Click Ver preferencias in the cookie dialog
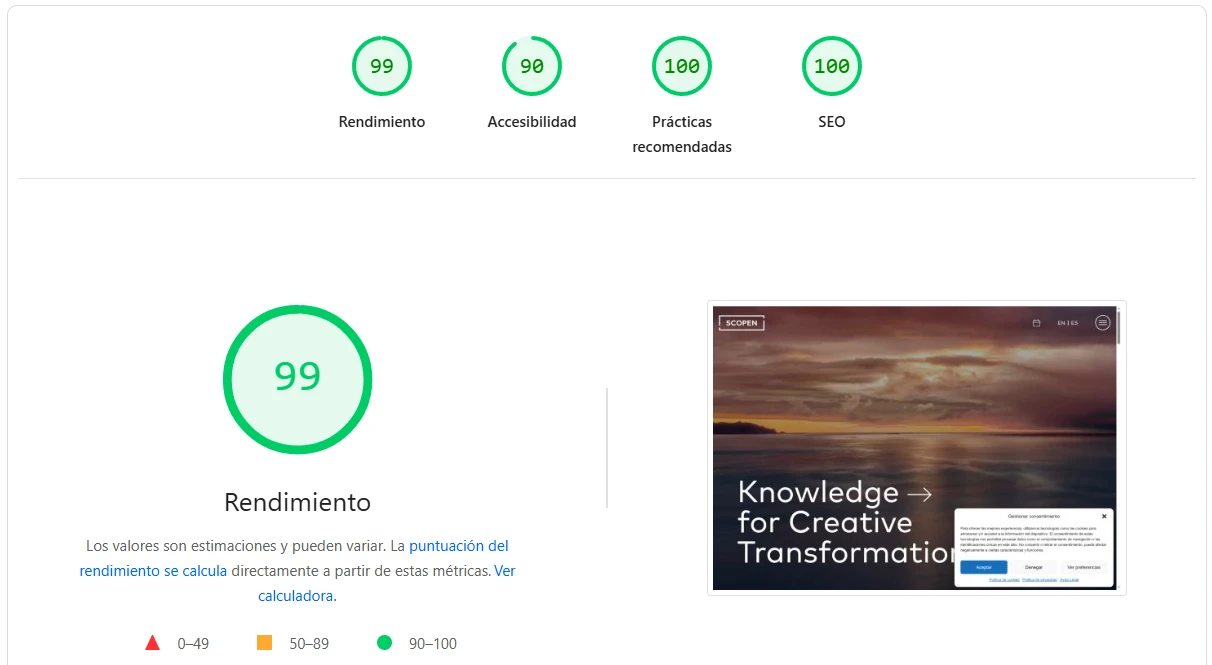The height and width of the screenshot is (665, 1212). click(x=1082, y=567)
